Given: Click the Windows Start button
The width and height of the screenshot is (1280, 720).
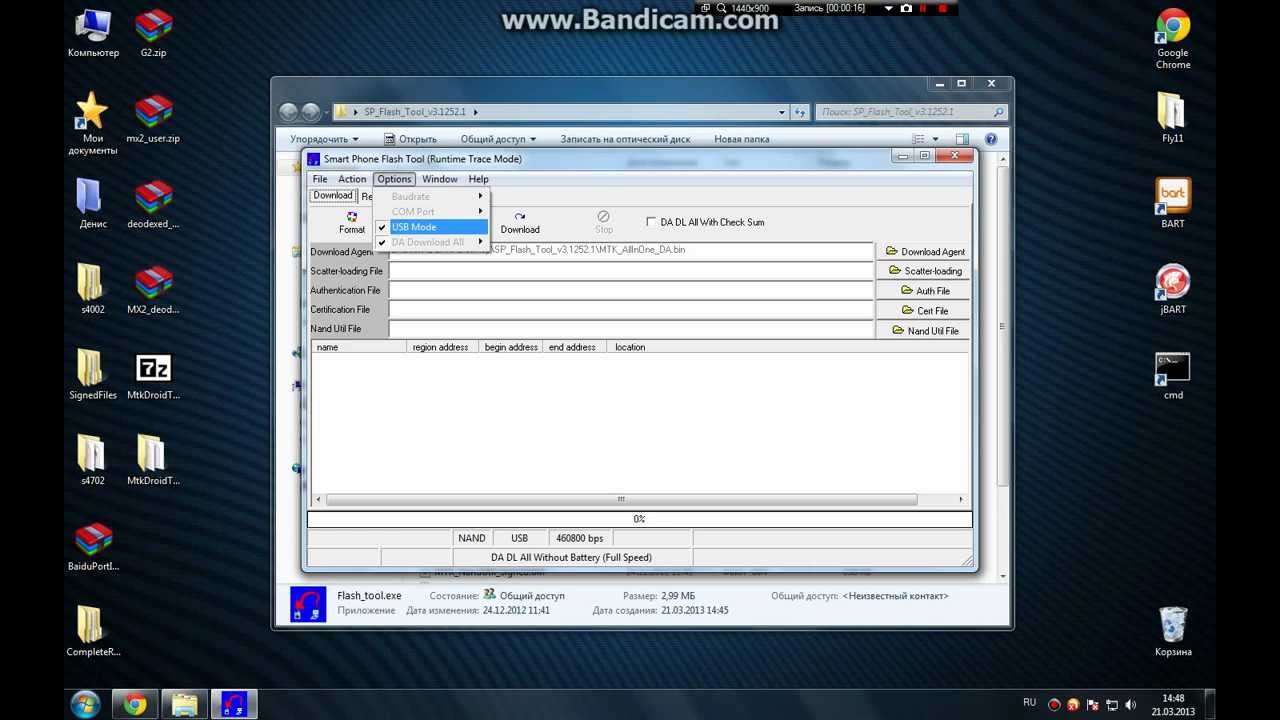Looking at the screenshot, I should (85, 705).
